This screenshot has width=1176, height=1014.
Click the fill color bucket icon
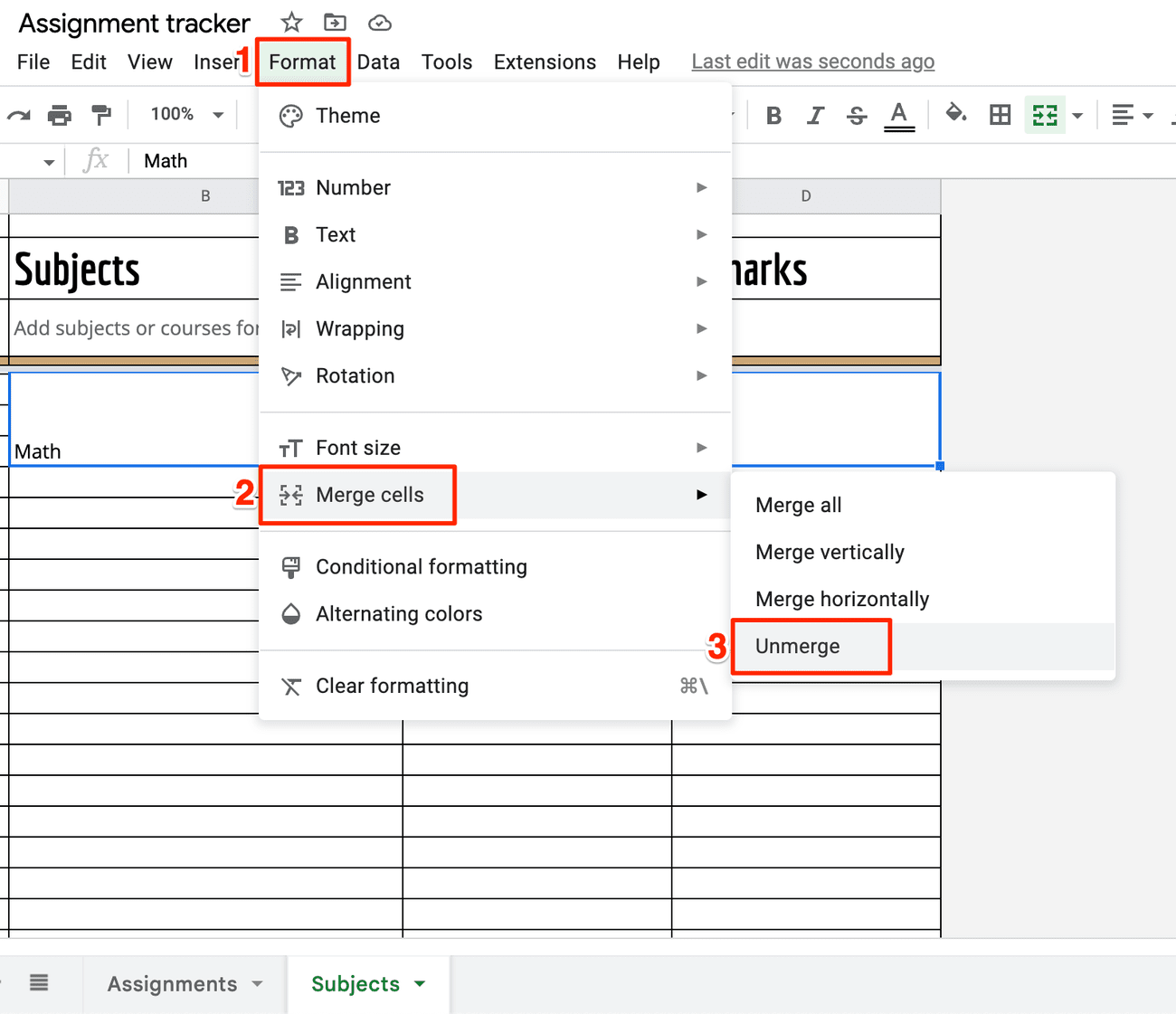pyautogui.click(x=955, y=114)
